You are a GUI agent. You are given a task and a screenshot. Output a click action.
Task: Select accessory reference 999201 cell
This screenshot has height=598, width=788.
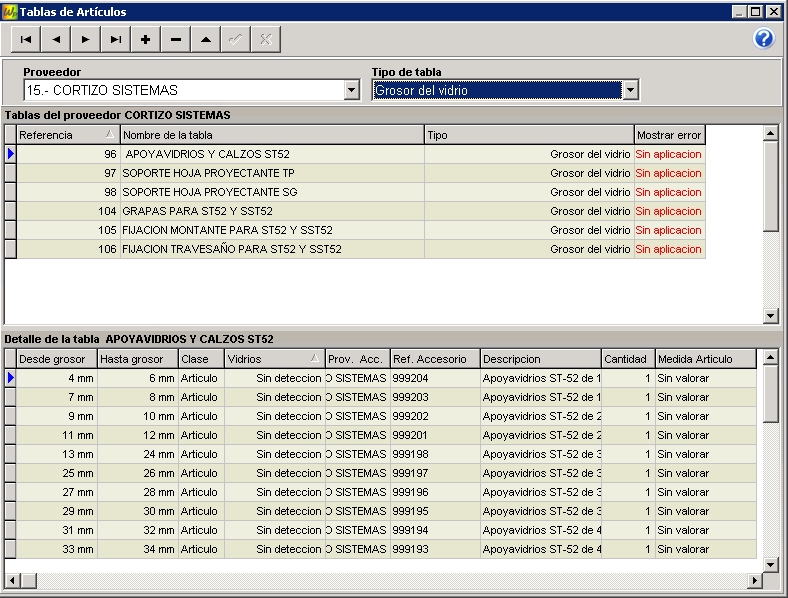coord(435,435)
